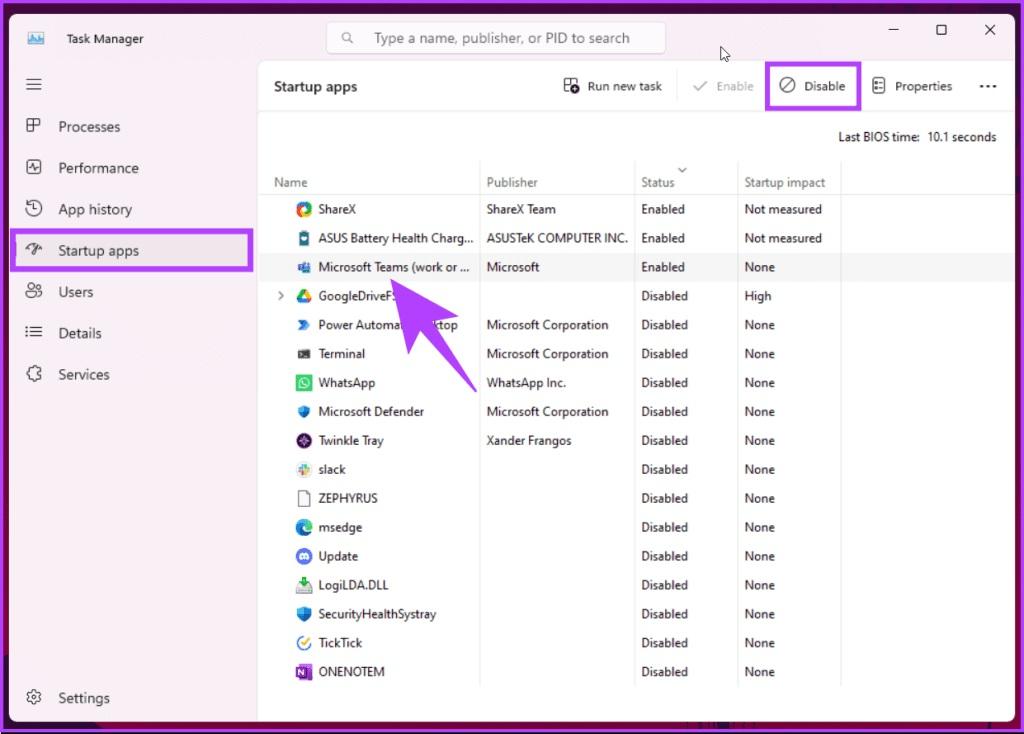The height and width of the screenshot is (734, 1024).
Task: Open the Performance tab
Action: coord(98,168)
